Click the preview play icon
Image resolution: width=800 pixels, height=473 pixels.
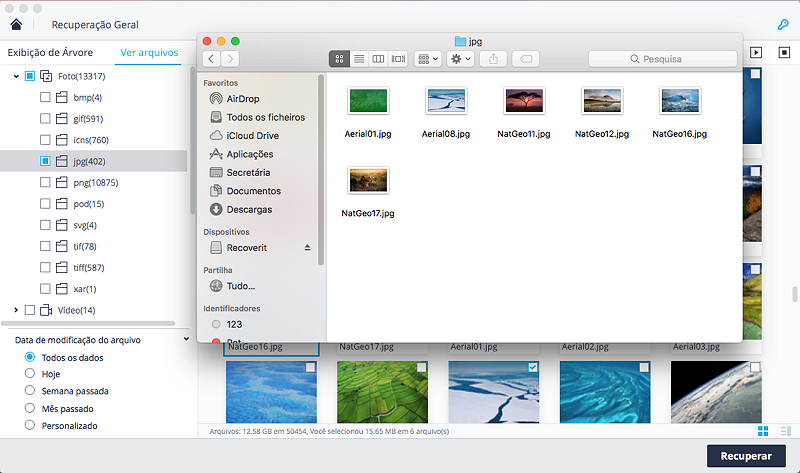click(756, 52)
